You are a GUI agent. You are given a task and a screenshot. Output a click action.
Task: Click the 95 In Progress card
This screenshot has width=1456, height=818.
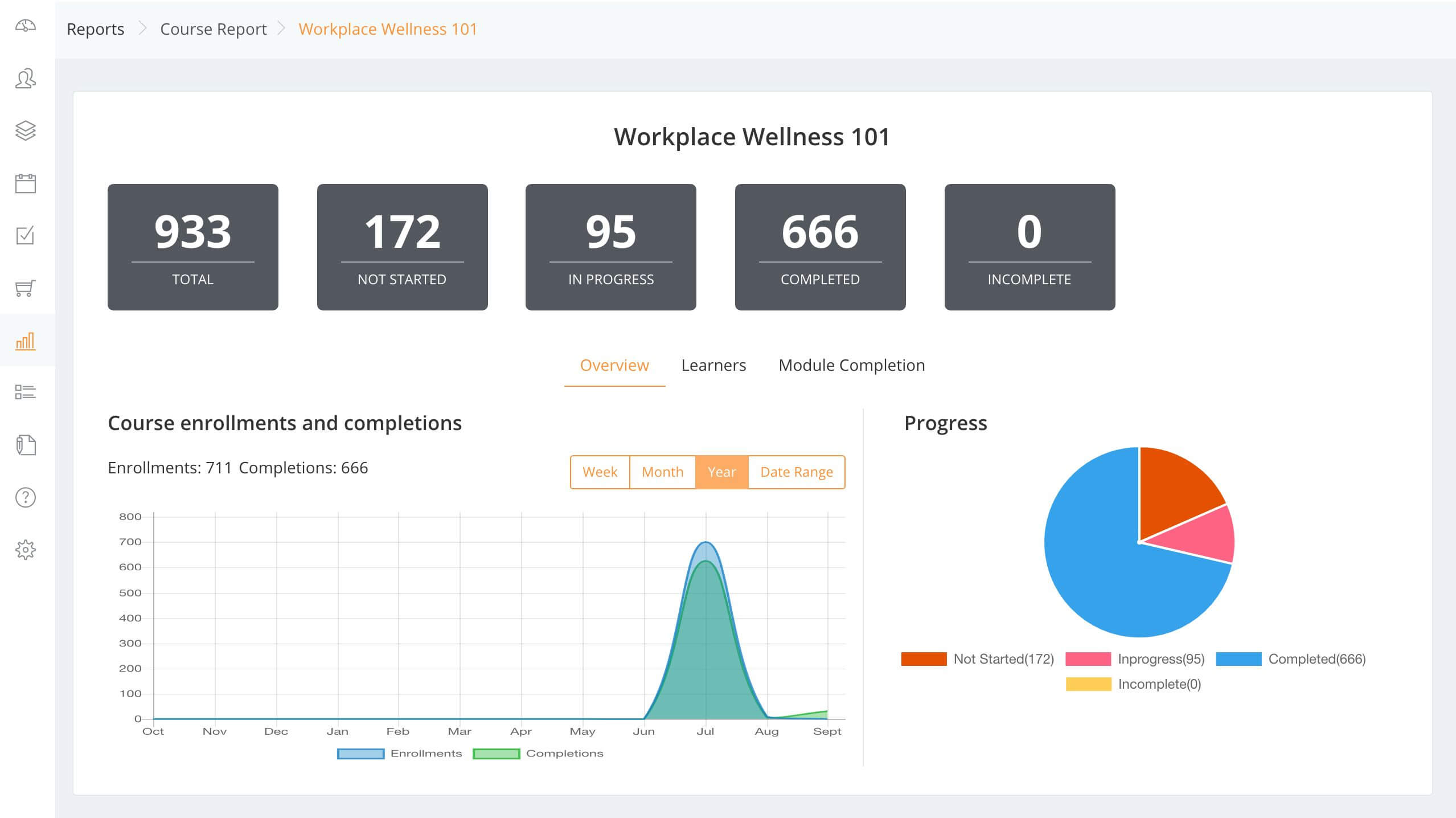611,247
